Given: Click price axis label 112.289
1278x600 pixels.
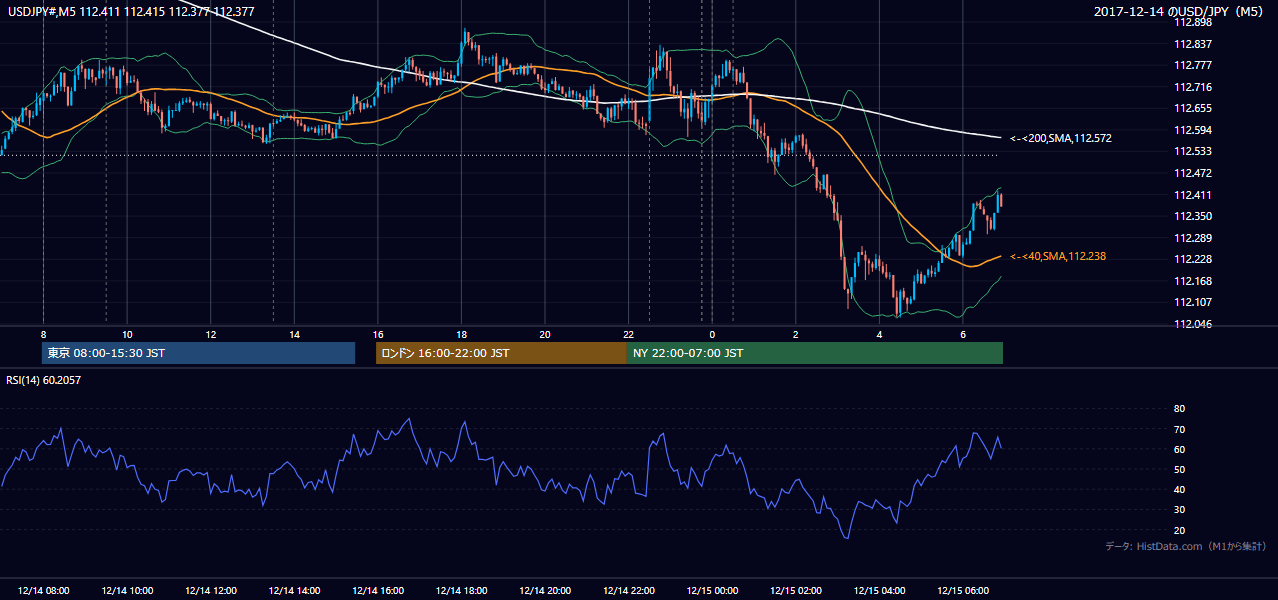Looking at the screenshot, I should (1192, 238).
